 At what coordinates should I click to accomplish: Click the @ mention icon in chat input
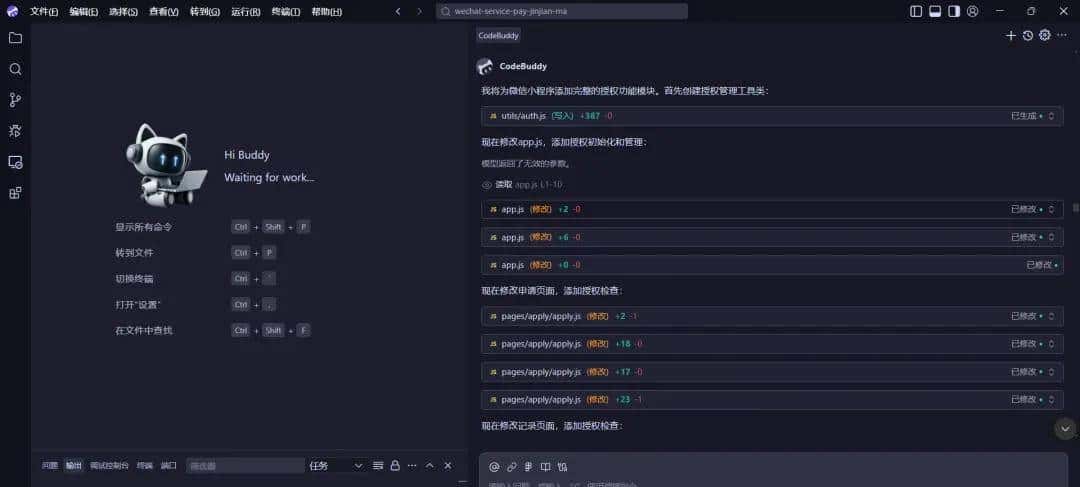click(494, 466)
